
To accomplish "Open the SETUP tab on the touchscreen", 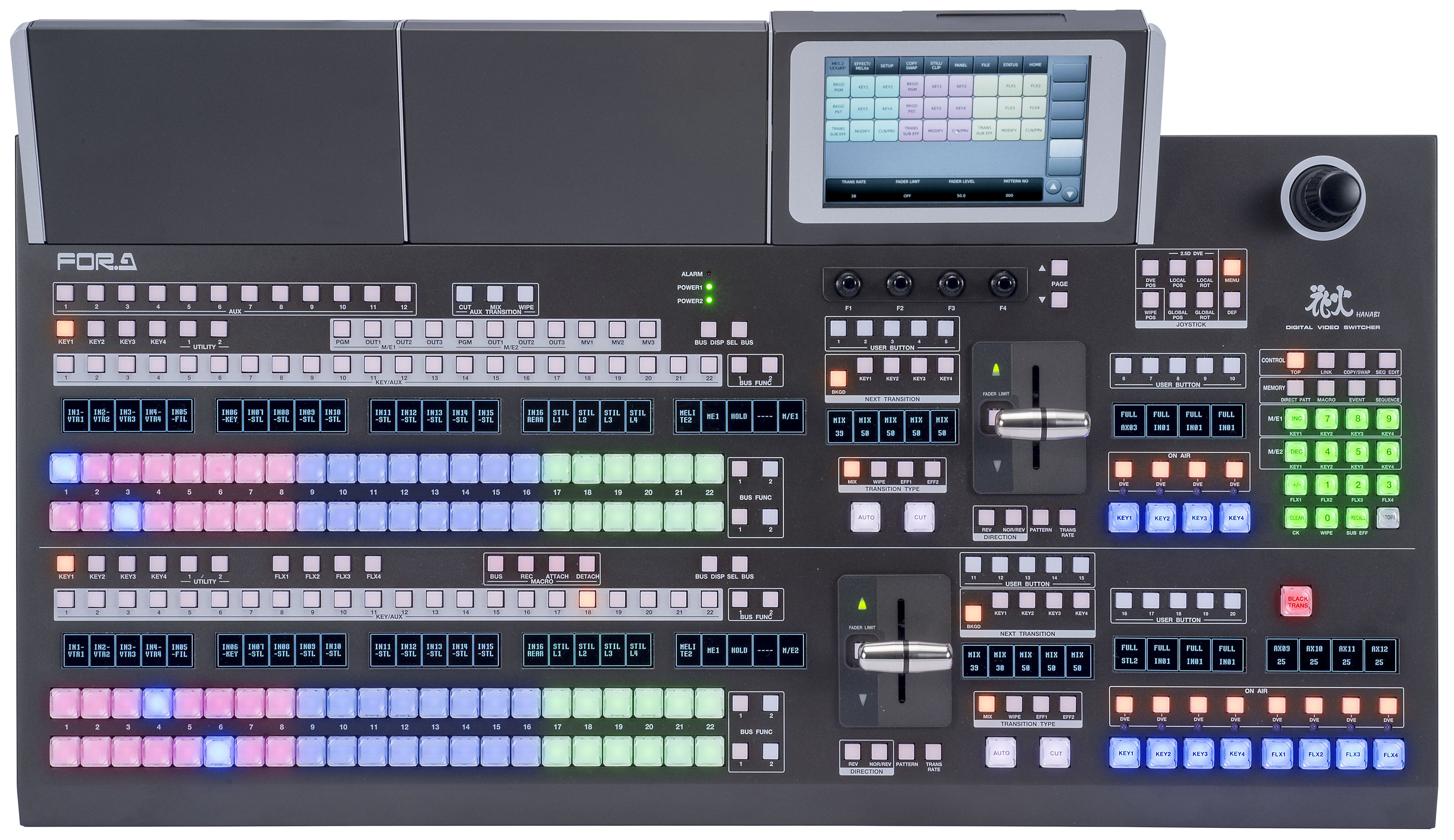I will point(886,65).
